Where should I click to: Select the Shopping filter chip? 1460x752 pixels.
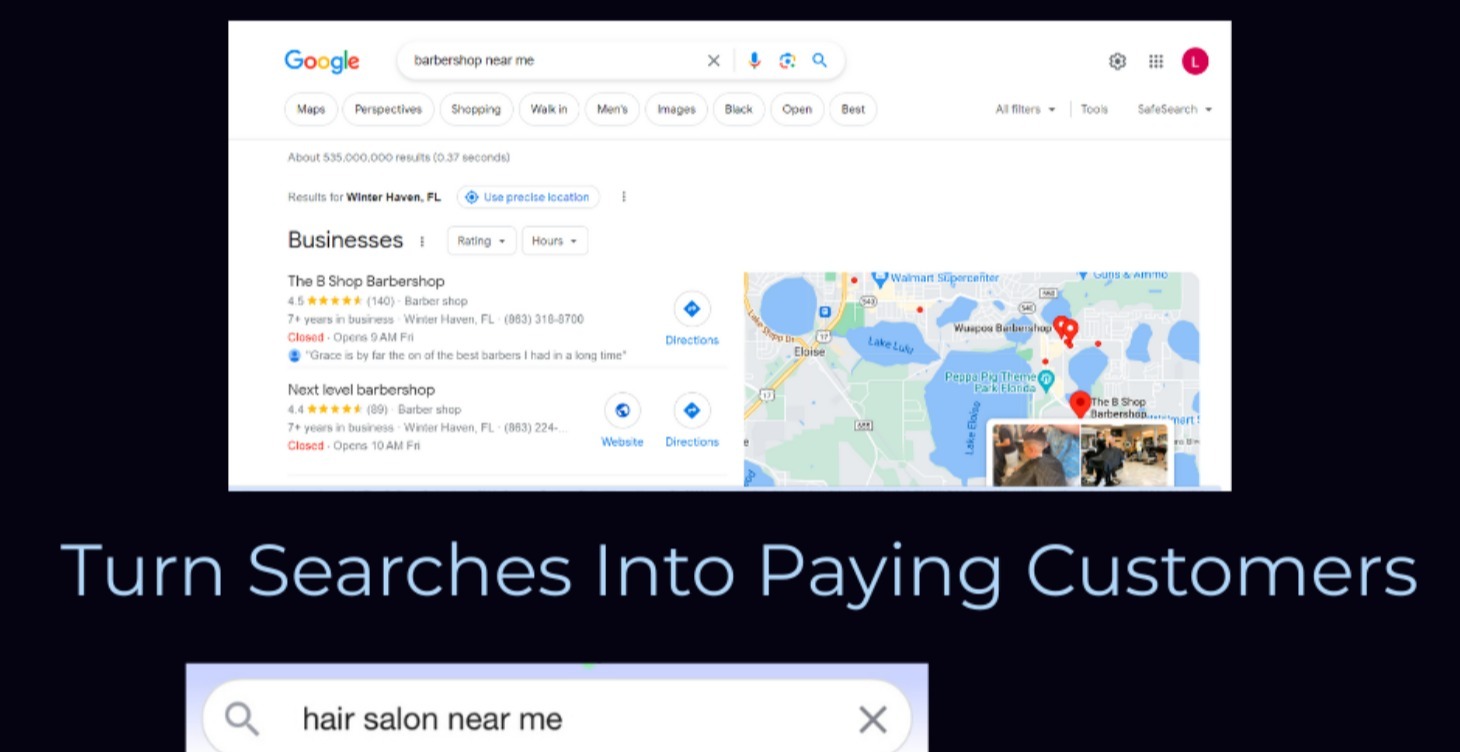coord(476,109)
